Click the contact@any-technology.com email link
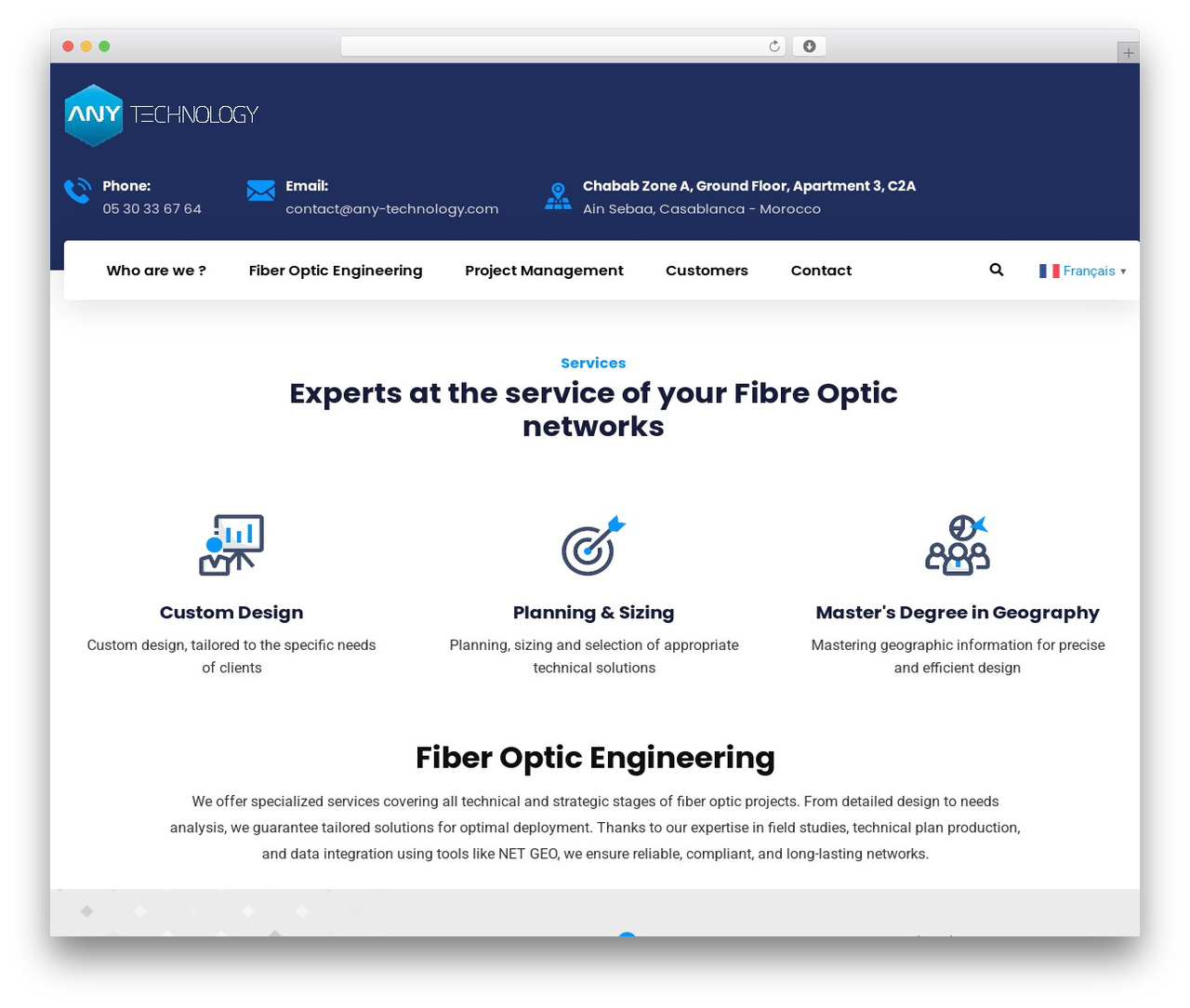 pos(391,209)
